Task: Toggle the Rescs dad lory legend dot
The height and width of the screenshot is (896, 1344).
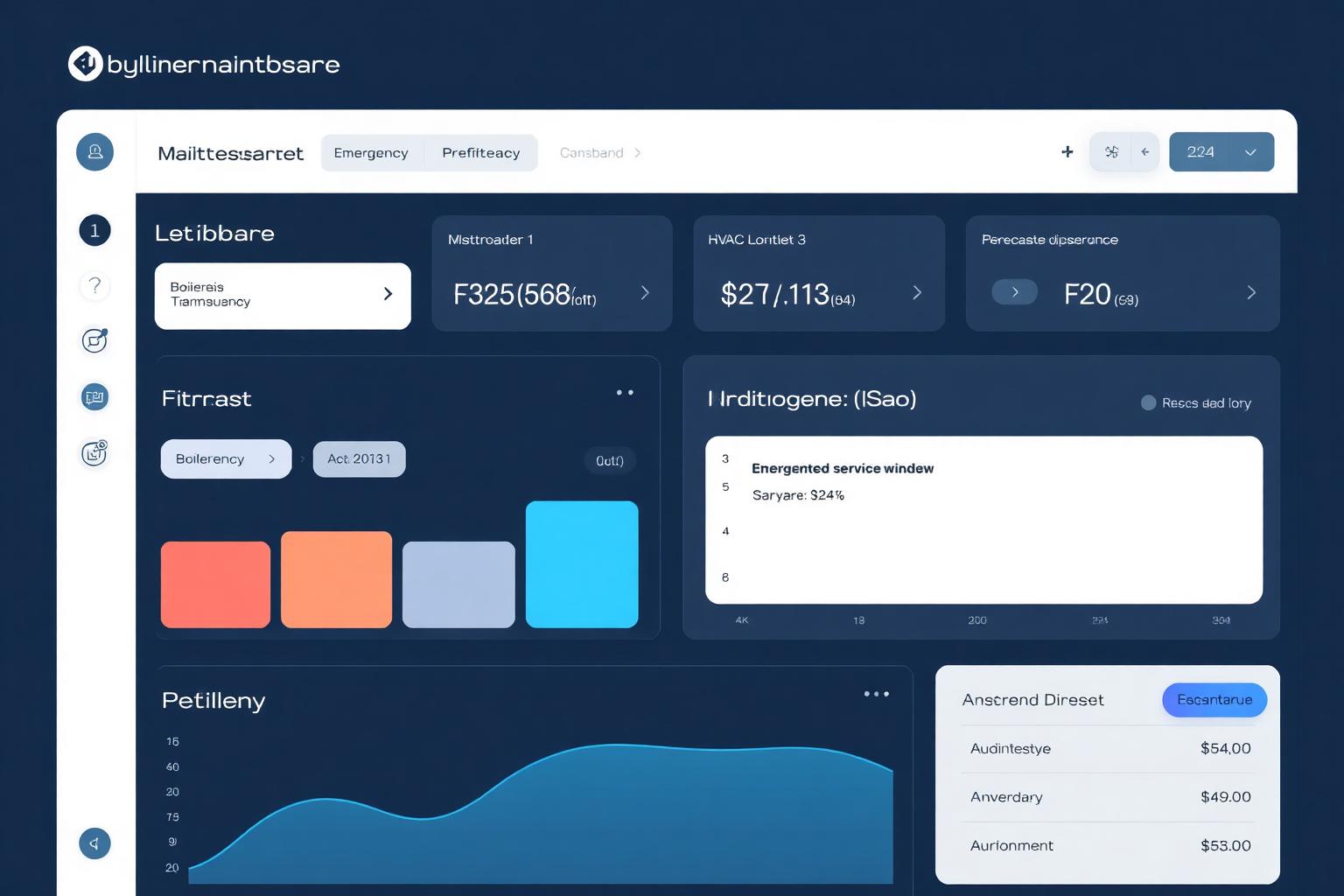Action: coord(1149,402)
